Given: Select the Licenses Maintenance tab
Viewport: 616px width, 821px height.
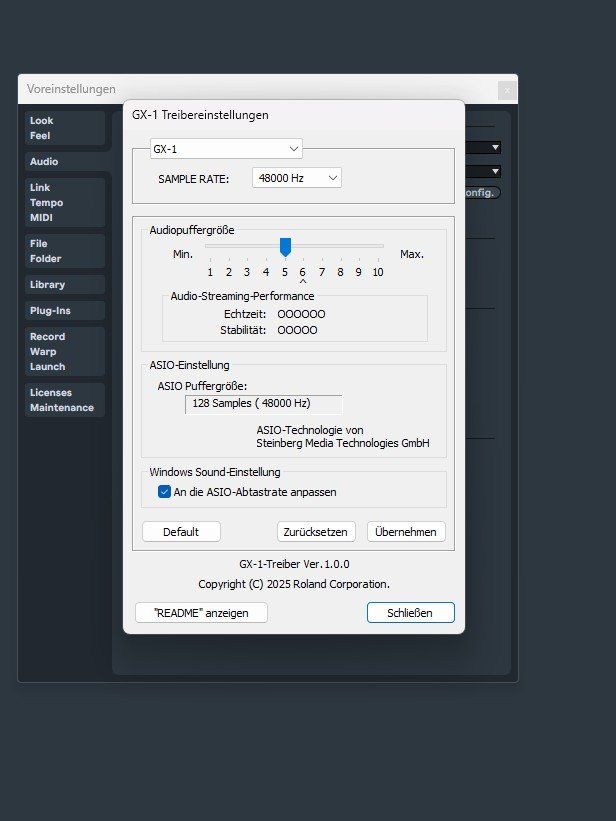Looking at the screenshot, I should [65, 400].
